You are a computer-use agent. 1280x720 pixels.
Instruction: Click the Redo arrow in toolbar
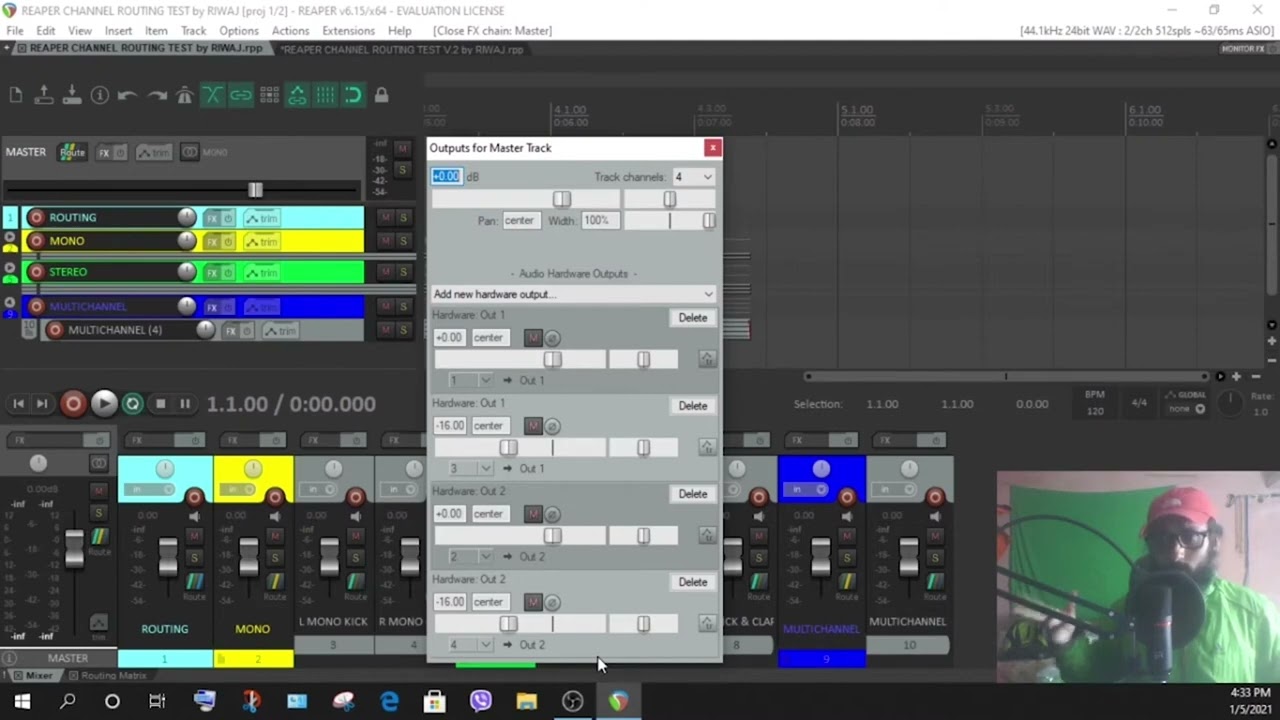(156, 95)
